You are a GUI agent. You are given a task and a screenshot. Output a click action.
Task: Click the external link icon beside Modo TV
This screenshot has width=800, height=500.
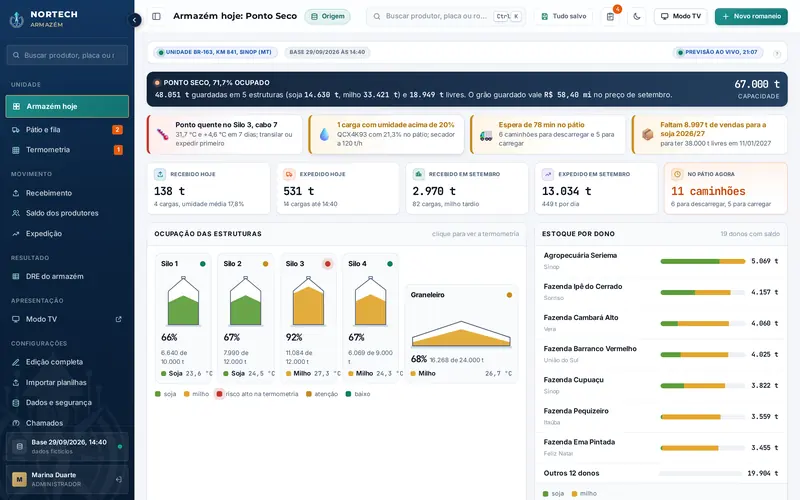click(118, 319)
